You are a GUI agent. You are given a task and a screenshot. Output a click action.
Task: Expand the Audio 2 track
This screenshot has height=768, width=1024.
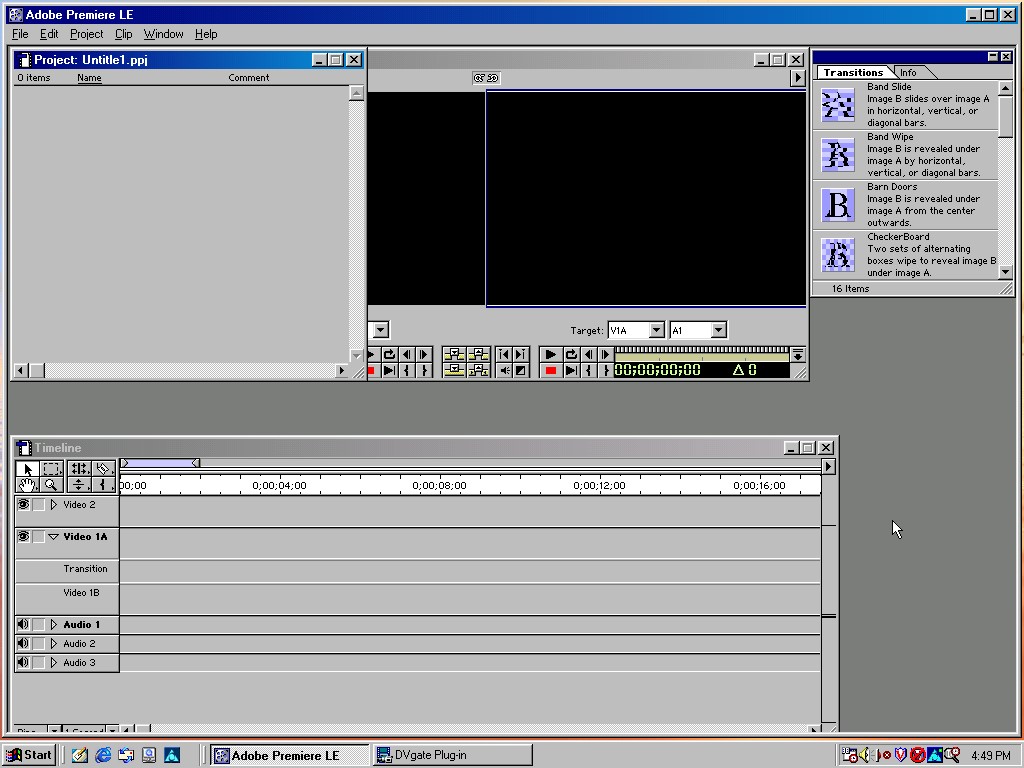[54, 643]
